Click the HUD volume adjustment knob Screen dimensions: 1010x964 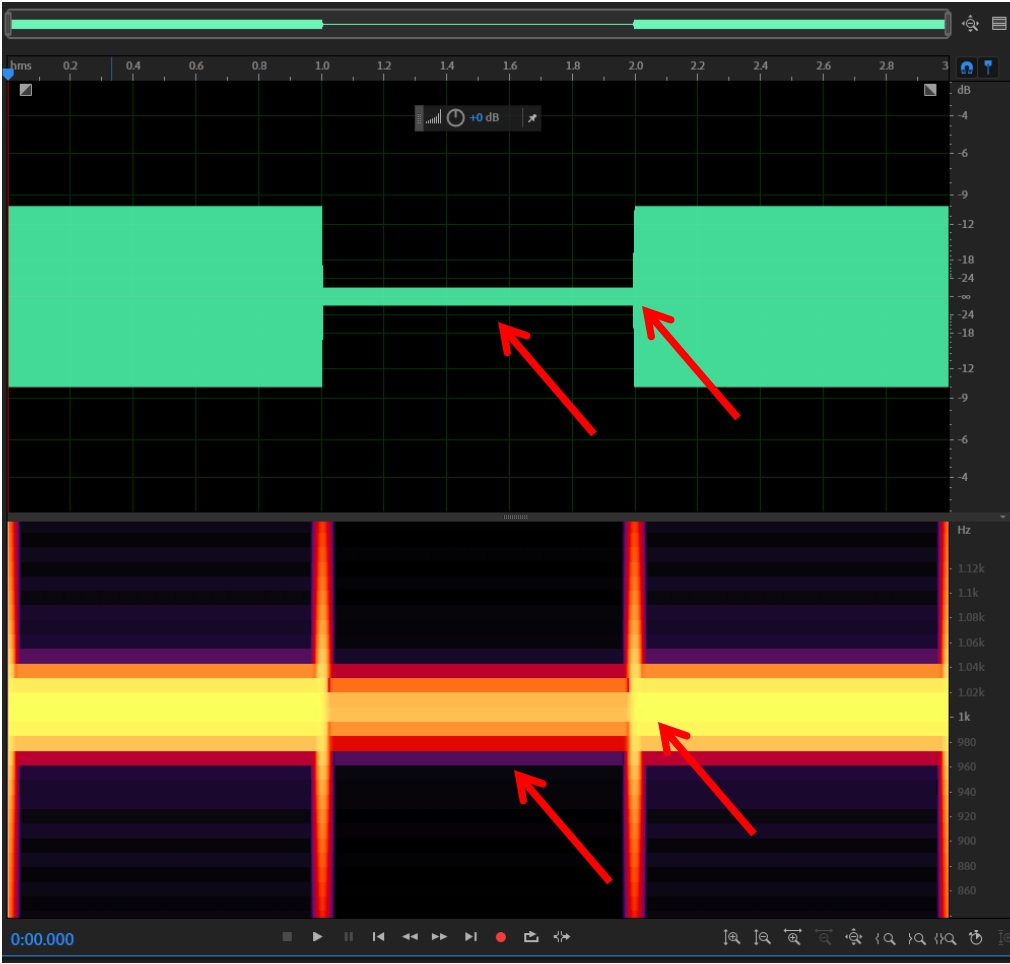455,118
